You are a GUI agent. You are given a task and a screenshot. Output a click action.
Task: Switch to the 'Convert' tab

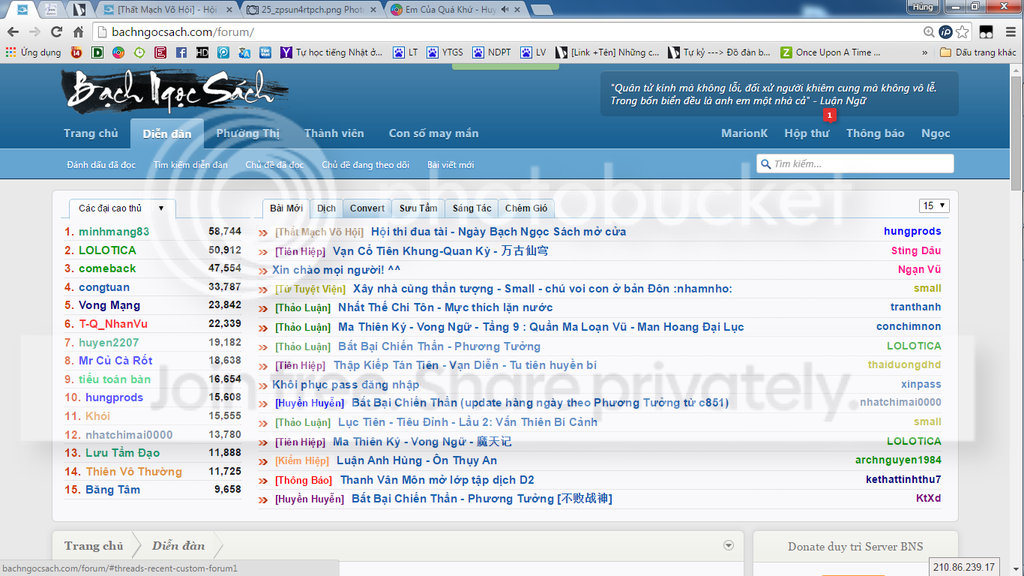click(367, 208)
